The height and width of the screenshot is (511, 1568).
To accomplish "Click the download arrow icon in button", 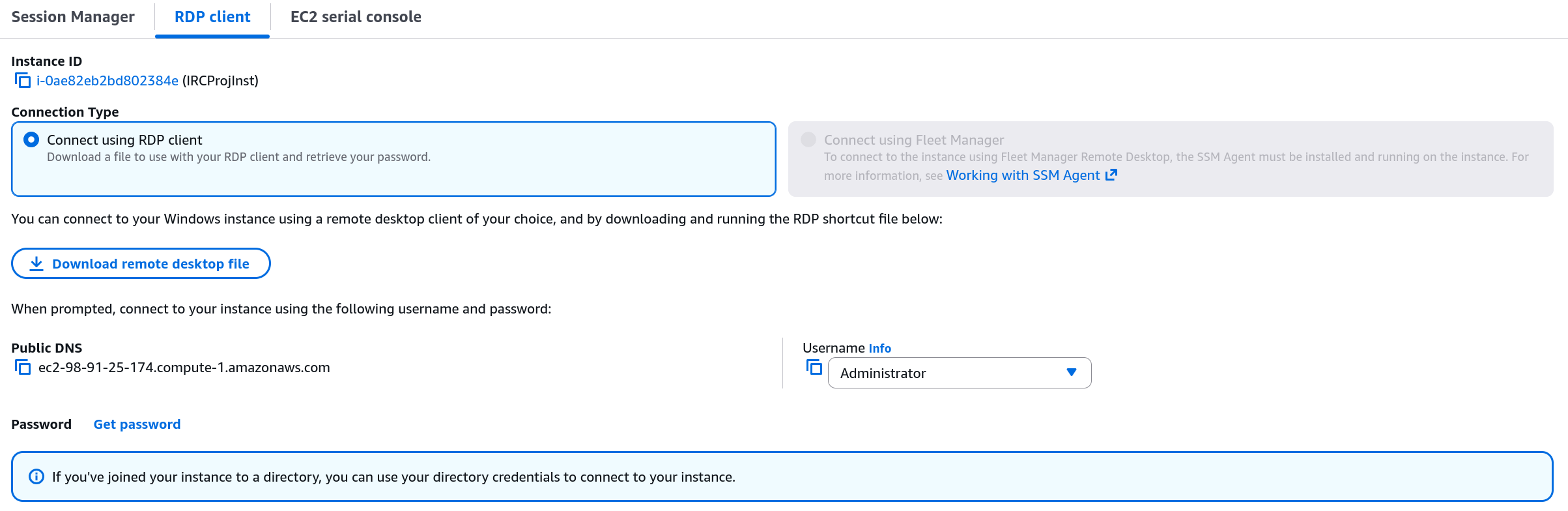I will pos(36,263).
